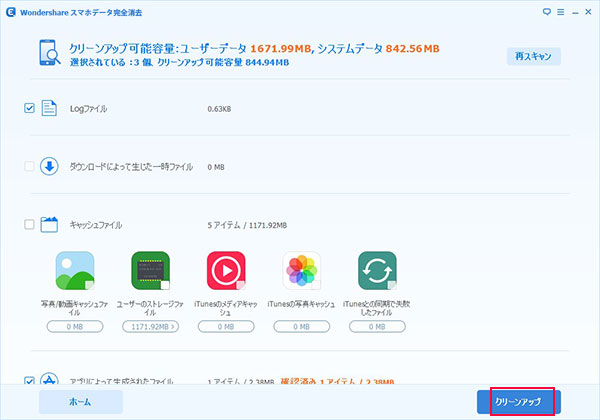This screenshot has width=600, height=420.
Task: Select the user storage chip icon
Action: 150,270
